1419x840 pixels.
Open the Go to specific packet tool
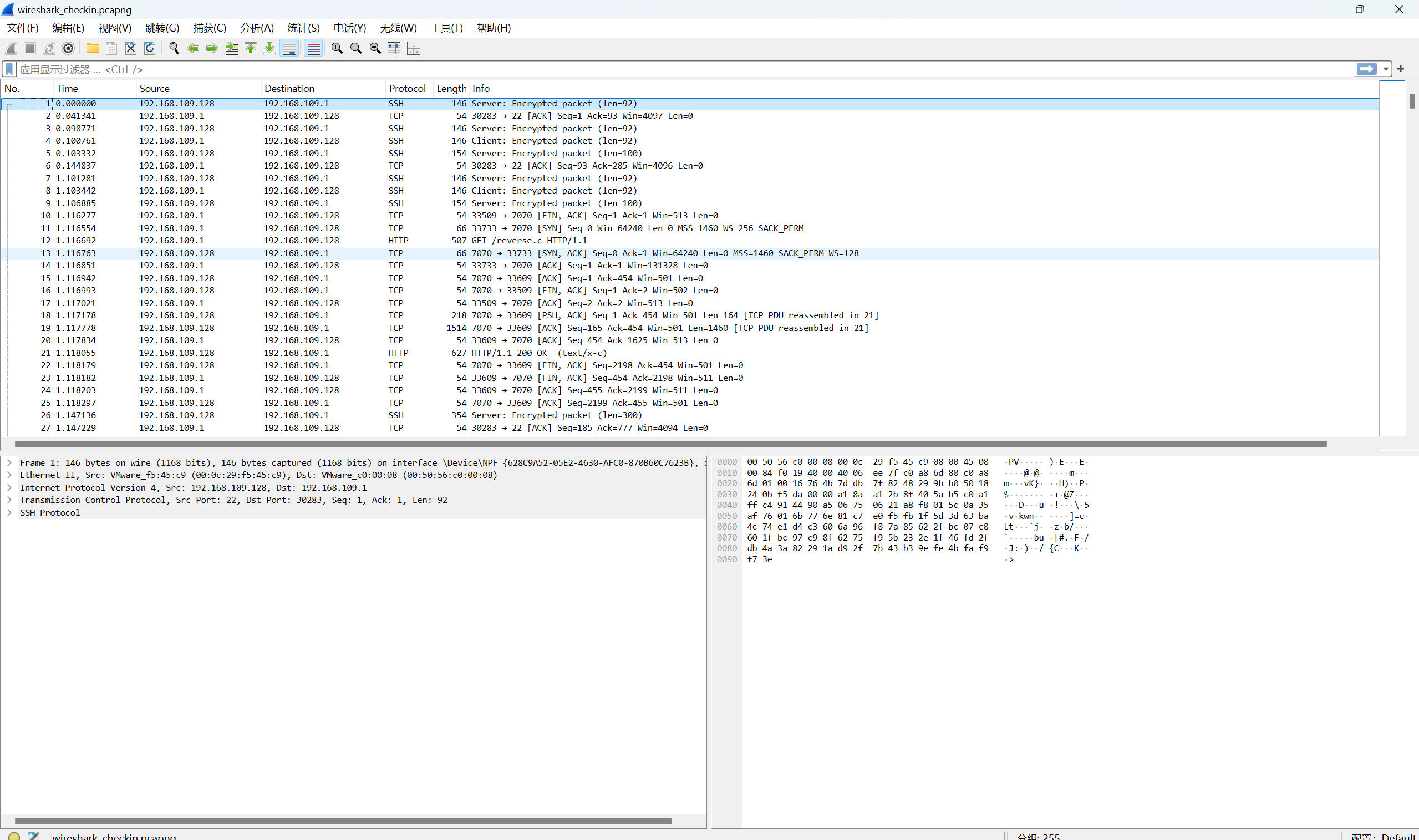pyautogui.click(x=231, y=48)
